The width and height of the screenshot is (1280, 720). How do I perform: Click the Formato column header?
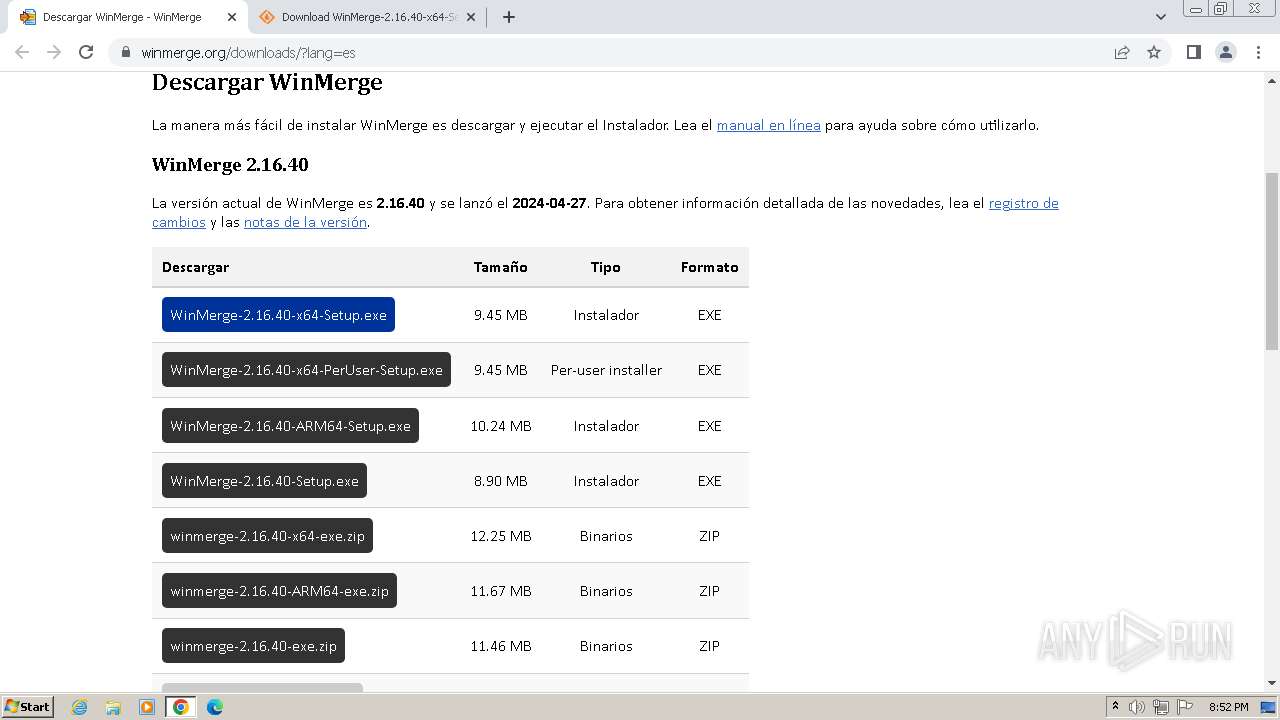[709, 267]
